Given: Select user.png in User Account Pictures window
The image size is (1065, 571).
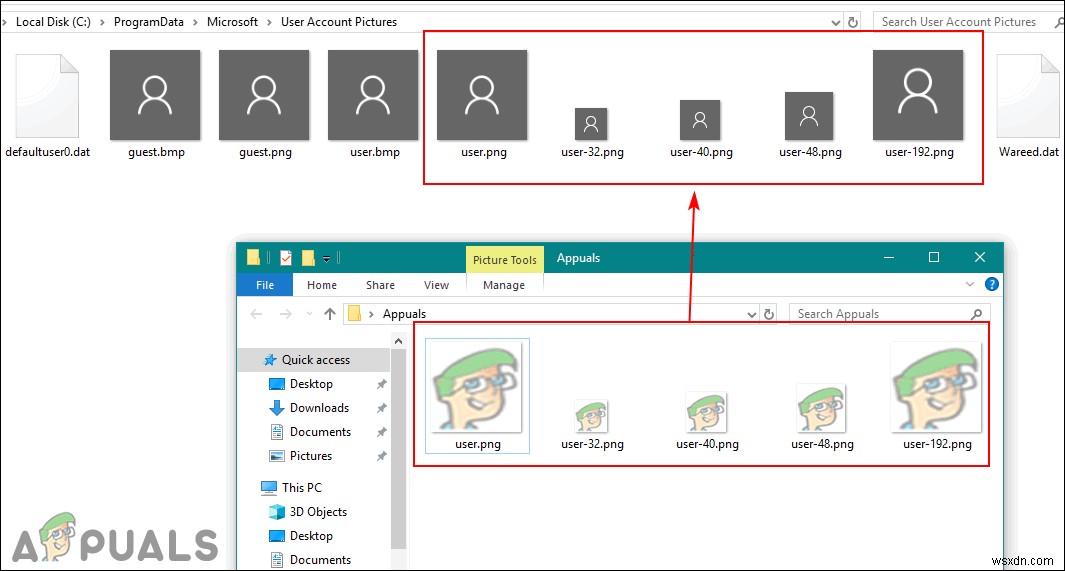Looking at the screenshot, I should click(482, 104).
